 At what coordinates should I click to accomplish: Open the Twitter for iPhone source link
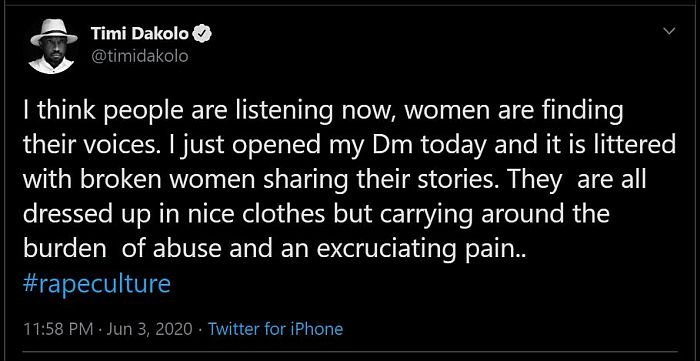coord(275,330)
